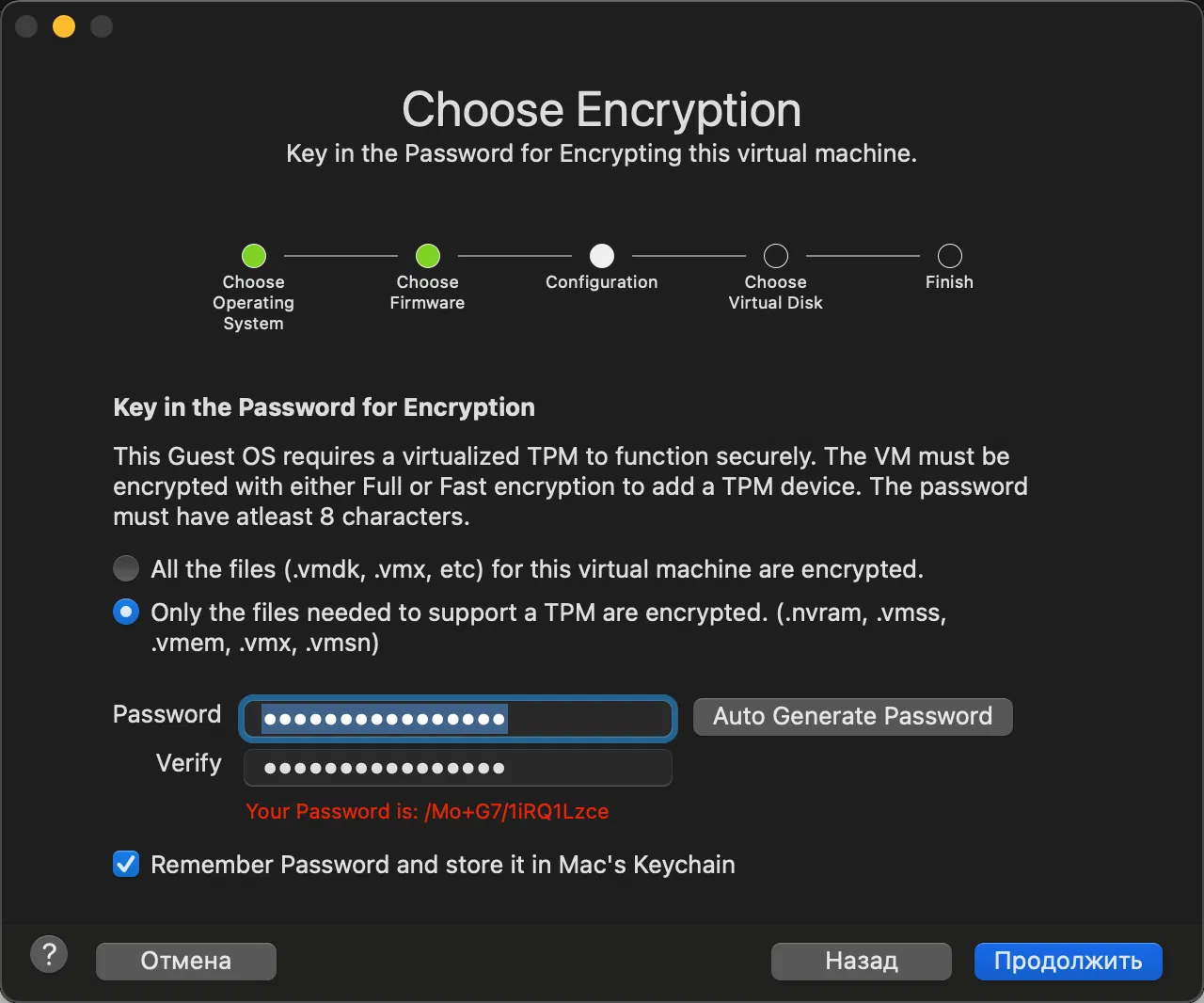
Task: Select the TPM-only files encryption radio option
Action: [x=126, y=613]
